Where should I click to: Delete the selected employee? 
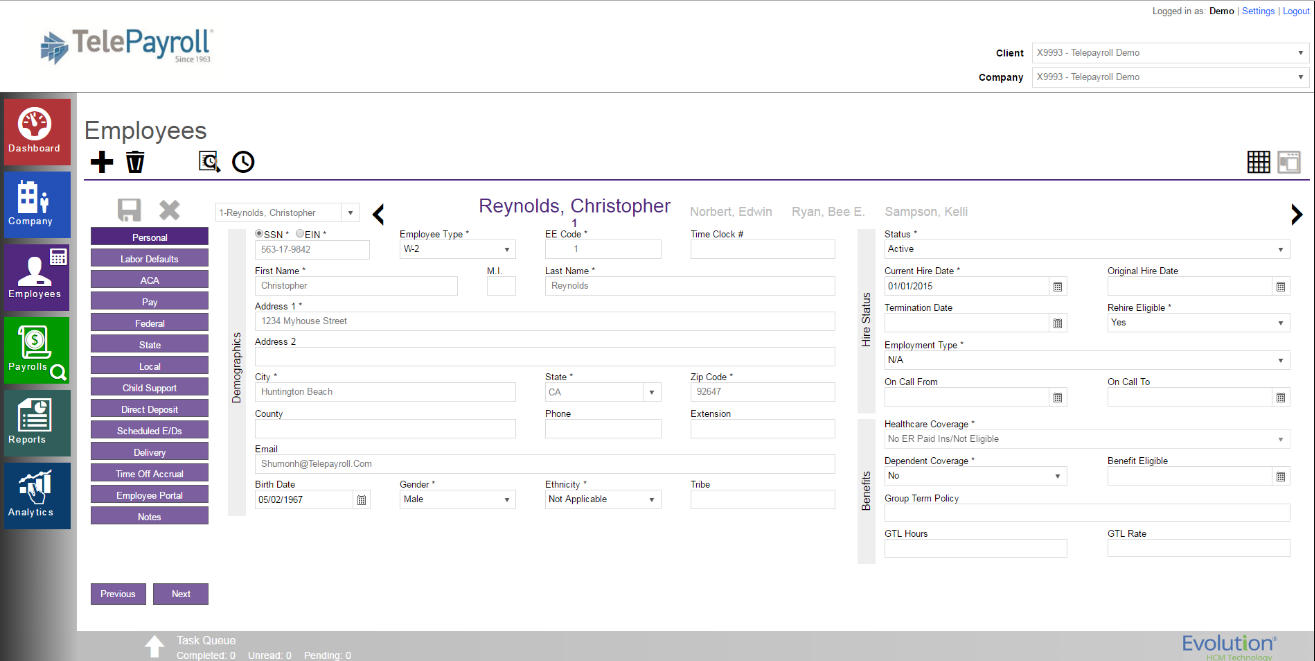(x=135, y=161)
